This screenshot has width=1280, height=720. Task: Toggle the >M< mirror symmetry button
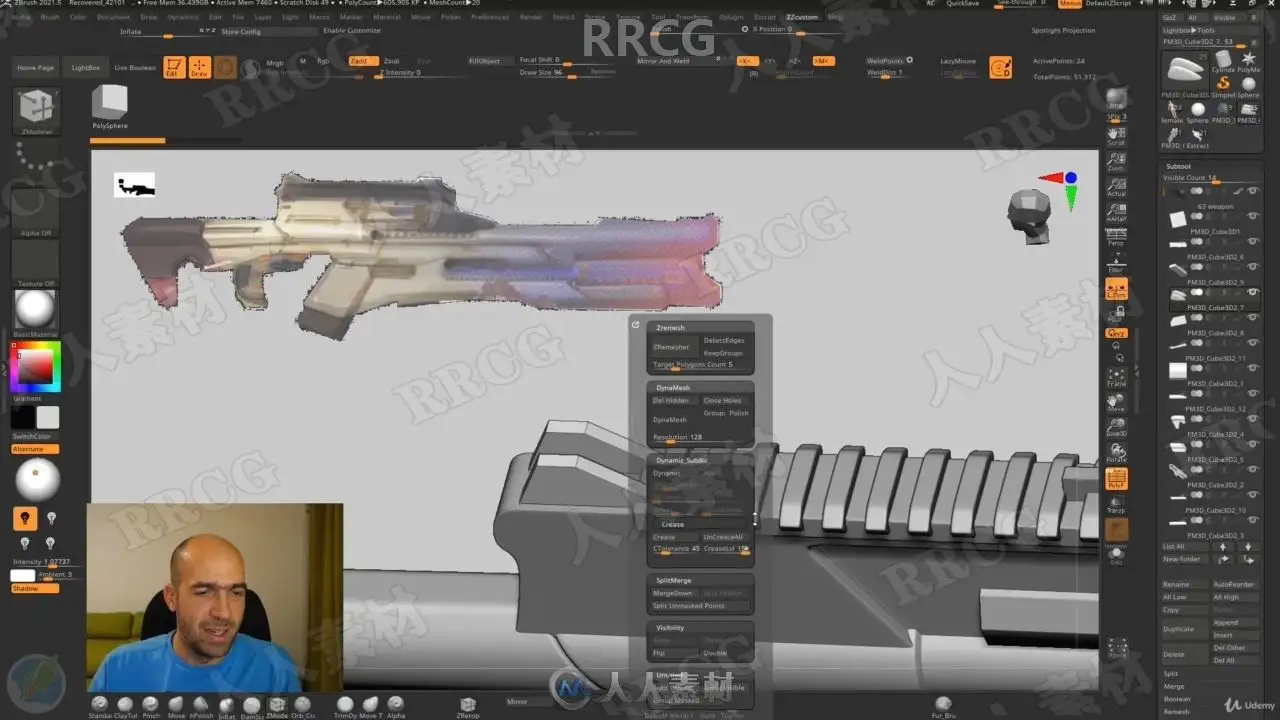[x=822, y=61]
